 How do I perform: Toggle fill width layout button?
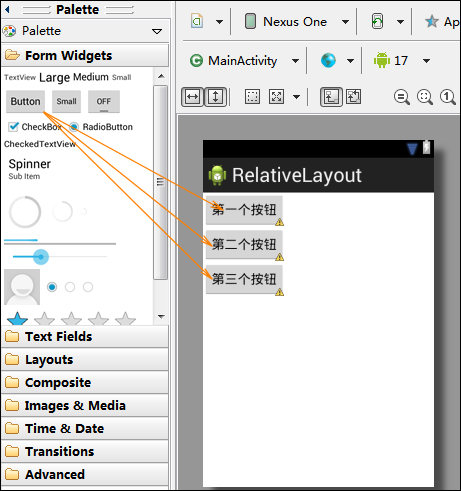(x=192, y=97)
